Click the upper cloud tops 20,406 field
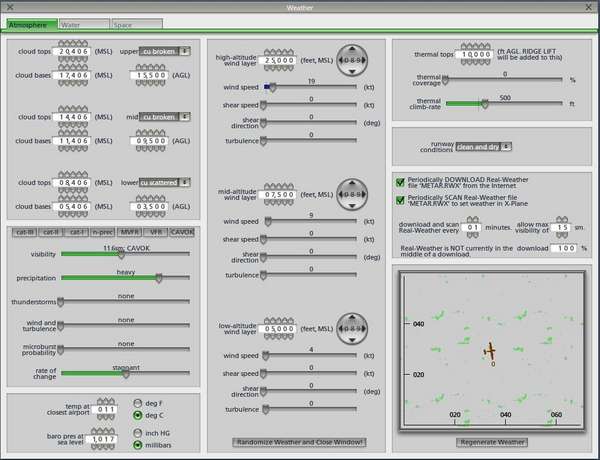 (72, 51)
